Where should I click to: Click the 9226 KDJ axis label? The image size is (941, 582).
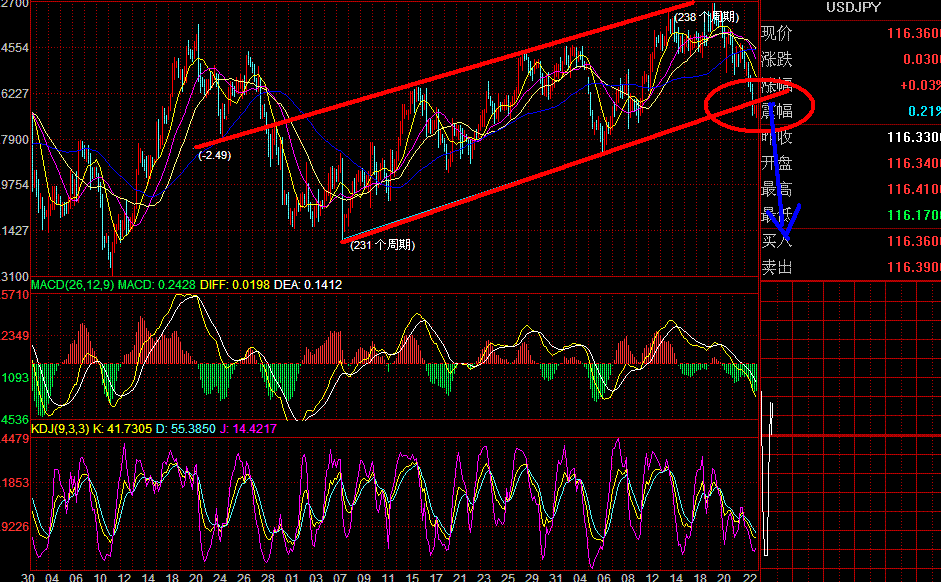coord(15,527)
